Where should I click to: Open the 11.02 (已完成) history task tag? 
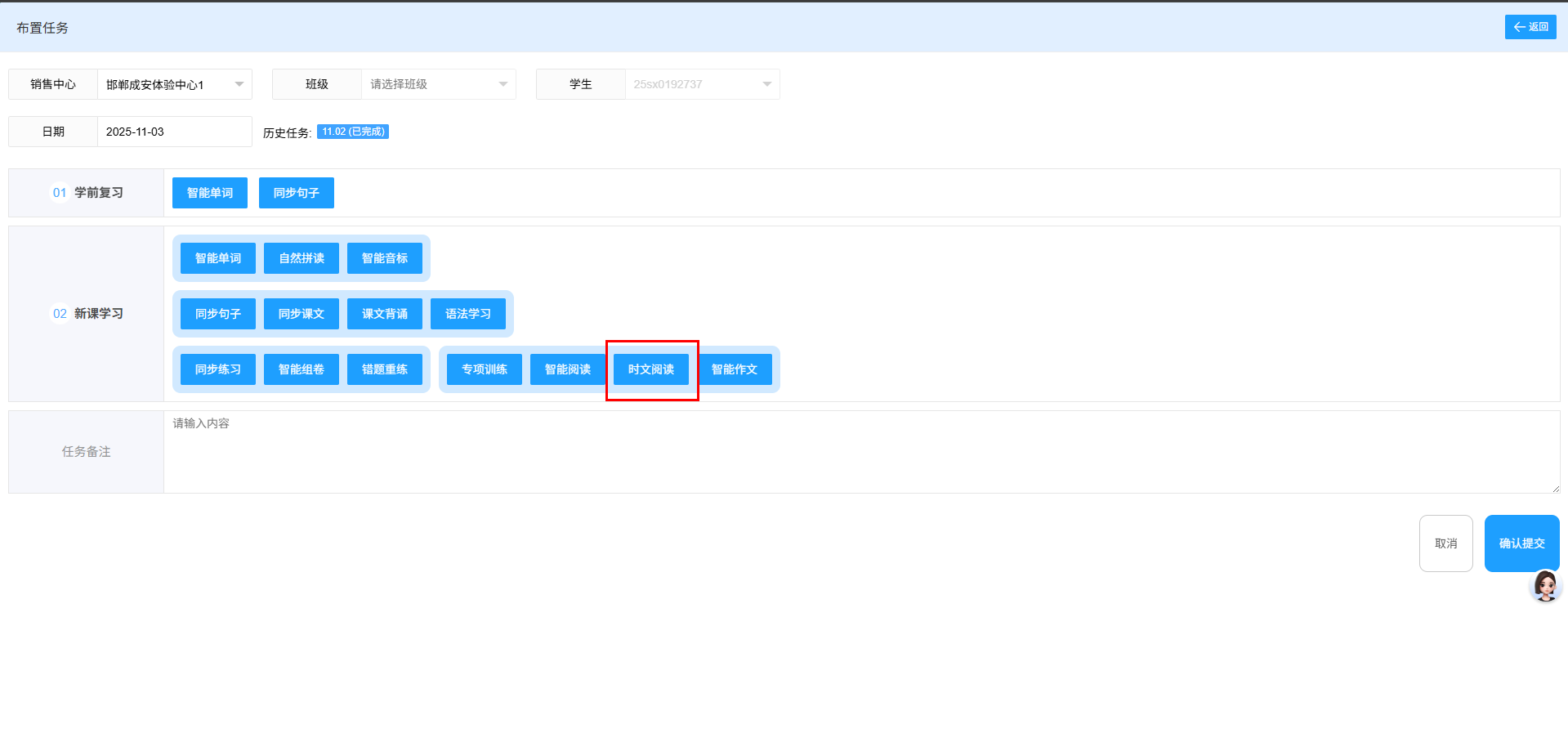[353, 132]
